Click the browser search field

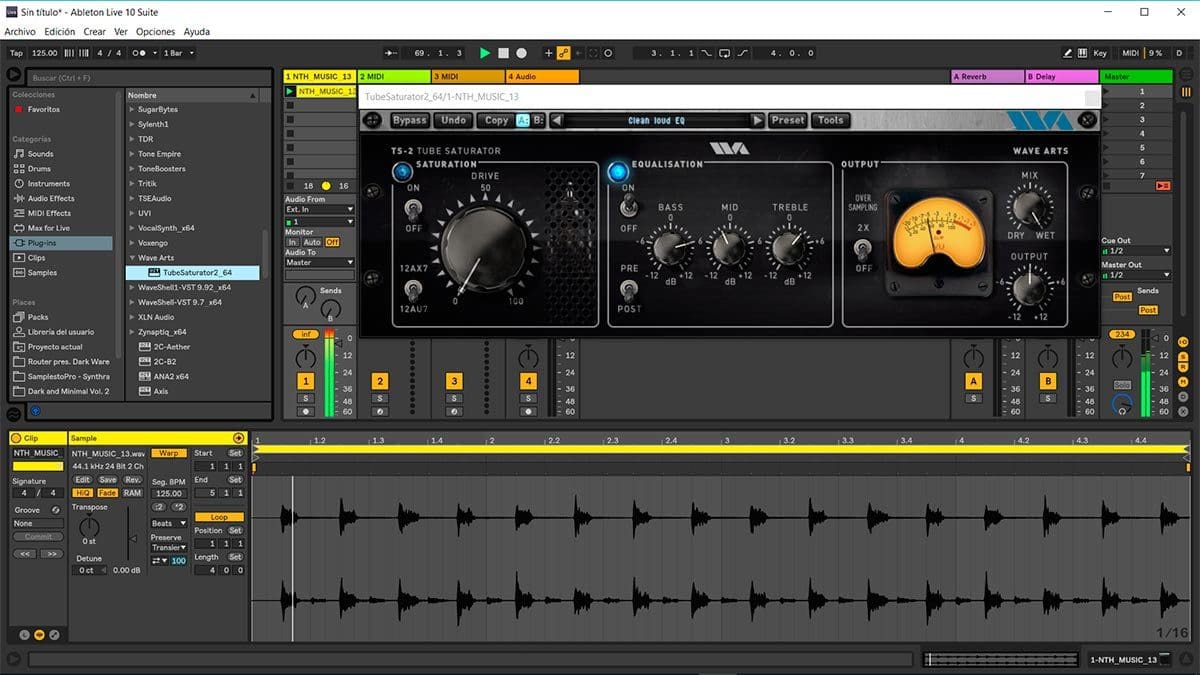point(150,77)
